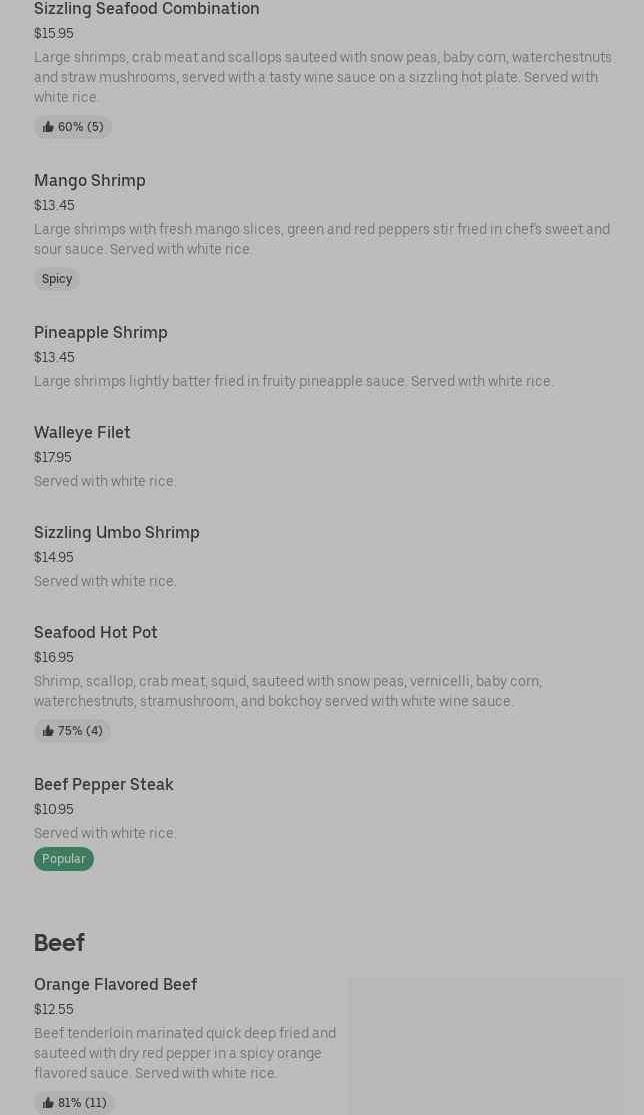The image size is (644, 1115).
Task: Open the Pineapple Shrimp item
Action: 101,332
